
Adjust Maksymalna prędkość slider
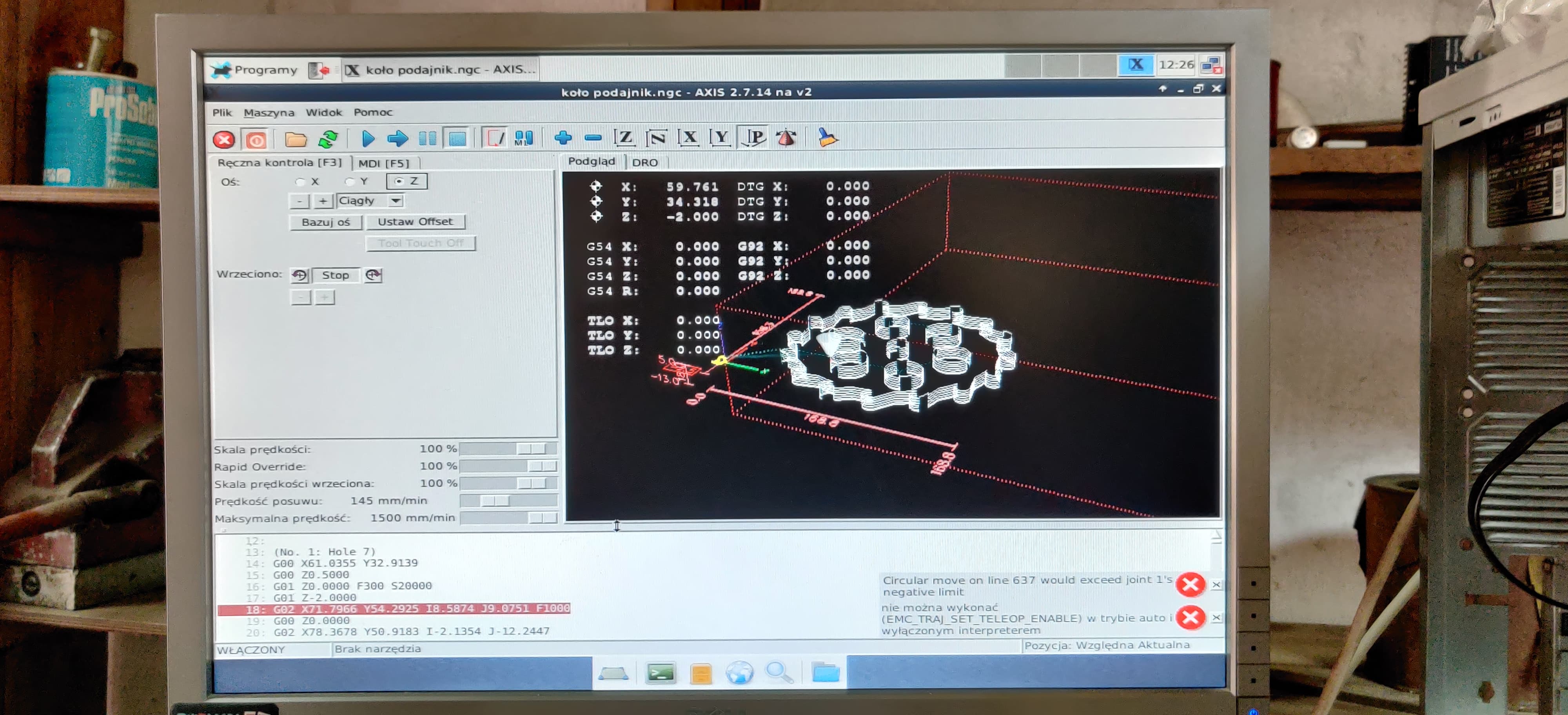508,519
